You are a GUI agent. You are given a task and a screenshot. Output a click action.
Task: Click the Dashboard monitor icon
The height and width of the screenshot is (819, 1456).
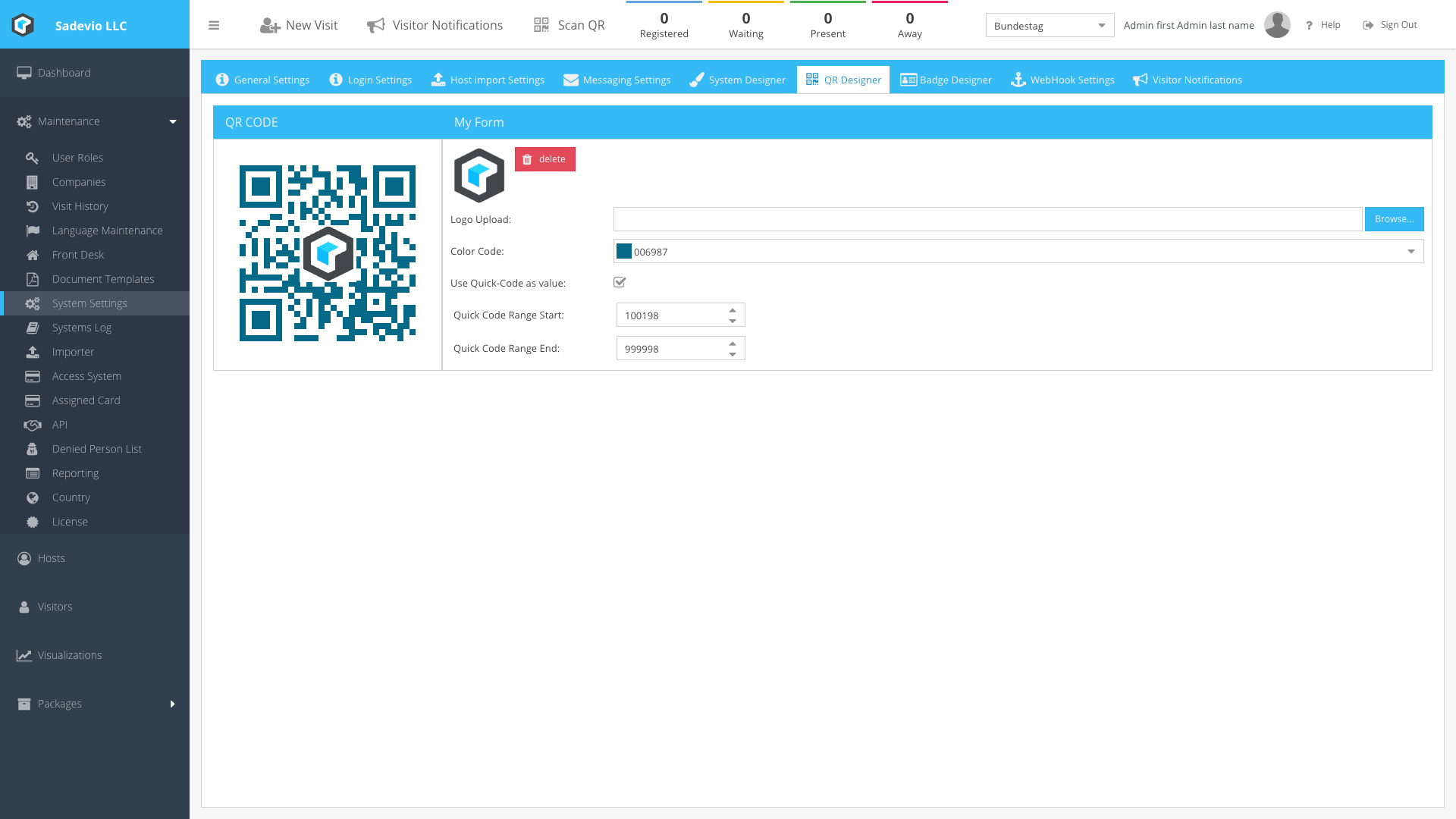click(24, 73)
